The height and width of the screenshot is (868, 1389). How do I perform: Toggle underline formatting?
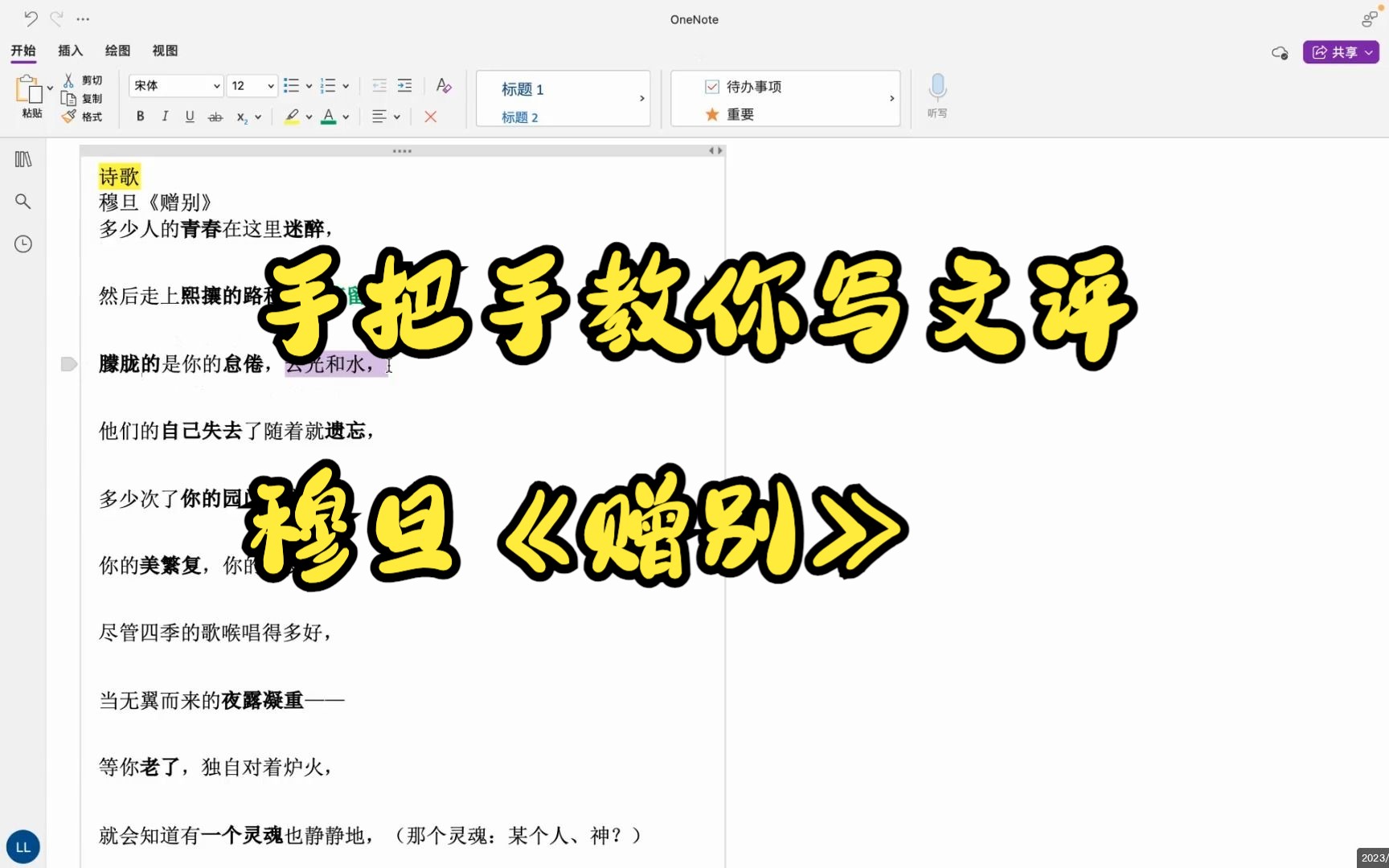point(190,117)
